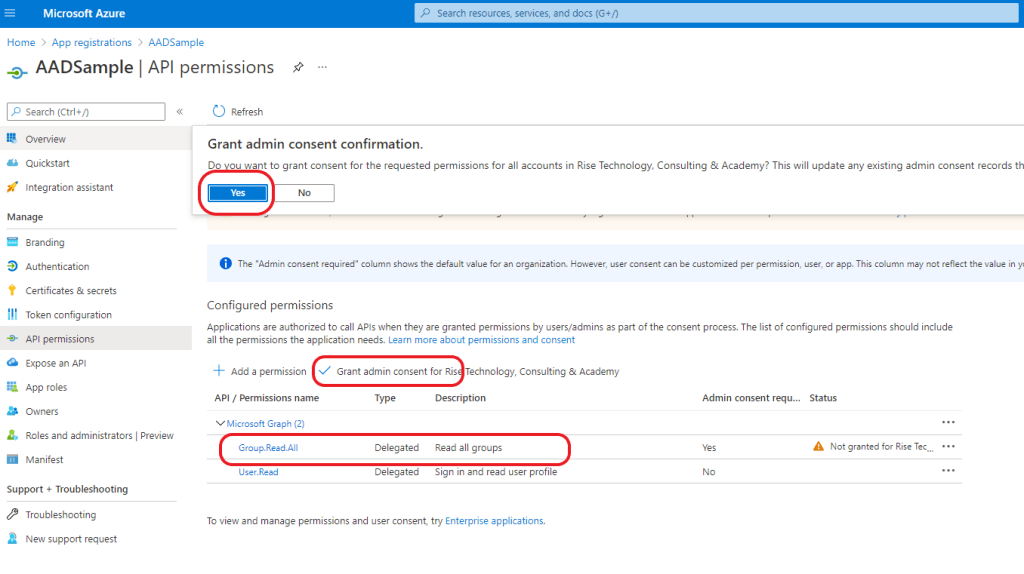Open the User.Read permission link

click(258, 472)
